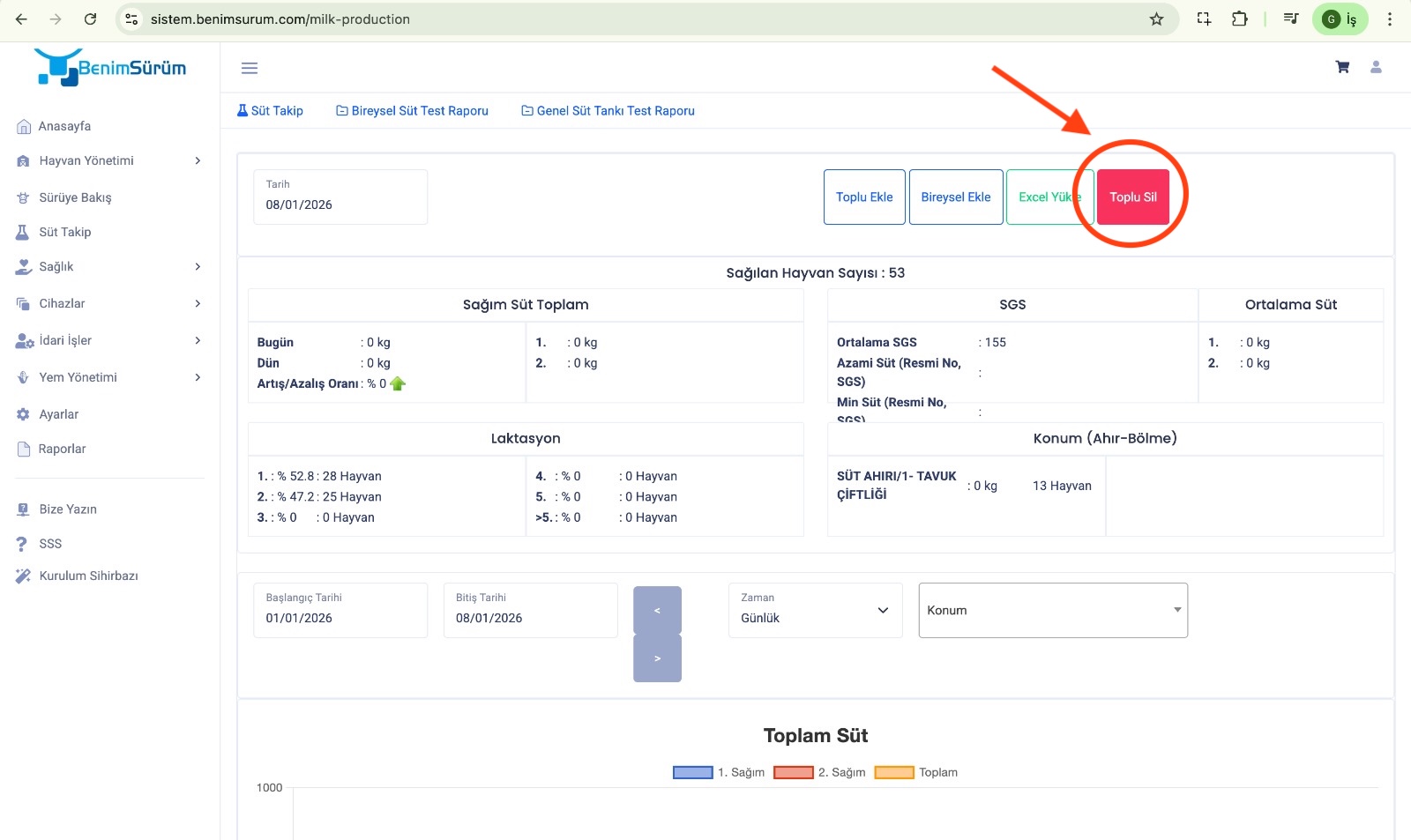Viewport: 1411px width, 840px height.
Task: Click the İdari İşler users-gear icon
Action: click(x=25, y=341)
